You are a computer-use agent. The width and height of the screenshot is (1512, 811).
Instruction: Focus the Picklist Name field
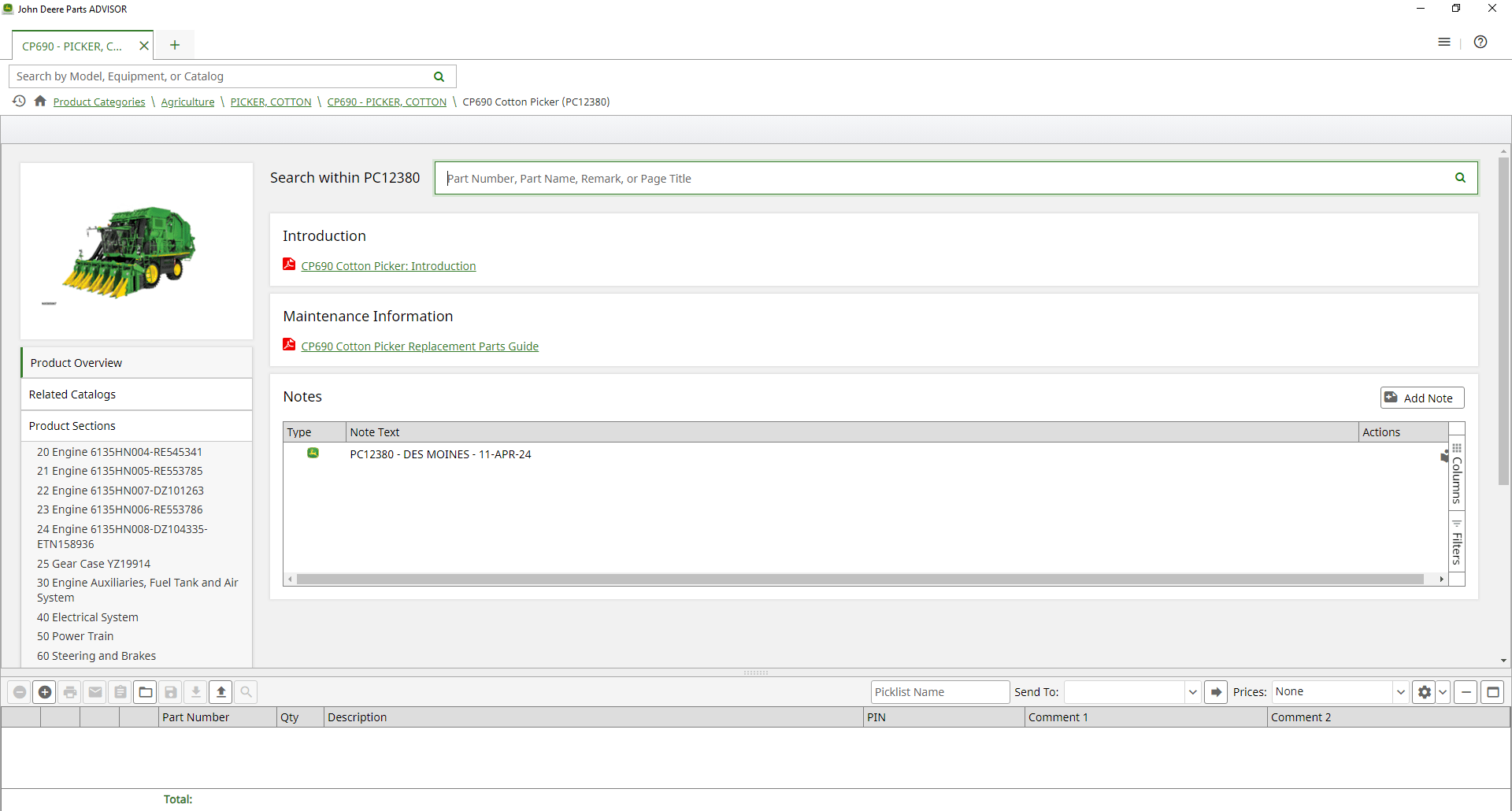point(940,692)
